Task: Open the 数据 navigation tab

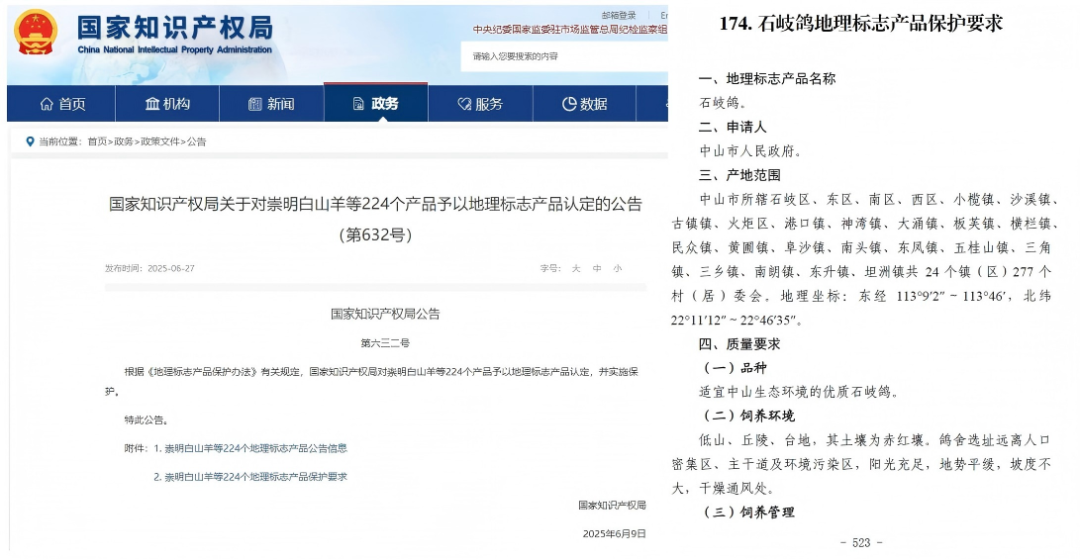Action: pos(584,104)
